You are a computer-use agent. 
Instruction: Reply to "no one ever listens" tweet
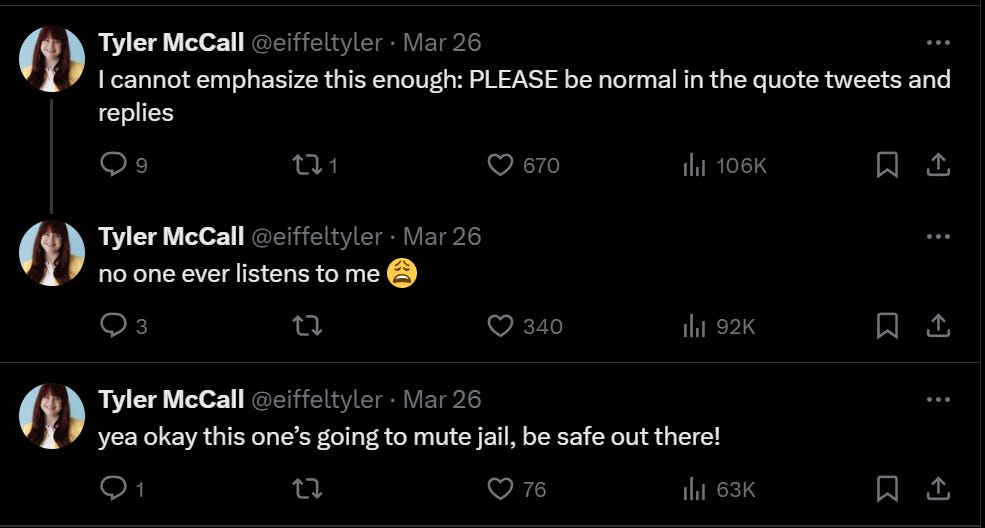point(114,326)
